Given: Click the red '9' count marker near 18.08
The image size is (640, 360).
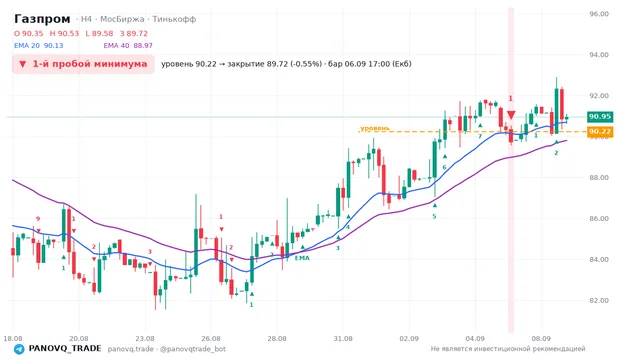Looking at the screenshot, I should click(38, 219).
